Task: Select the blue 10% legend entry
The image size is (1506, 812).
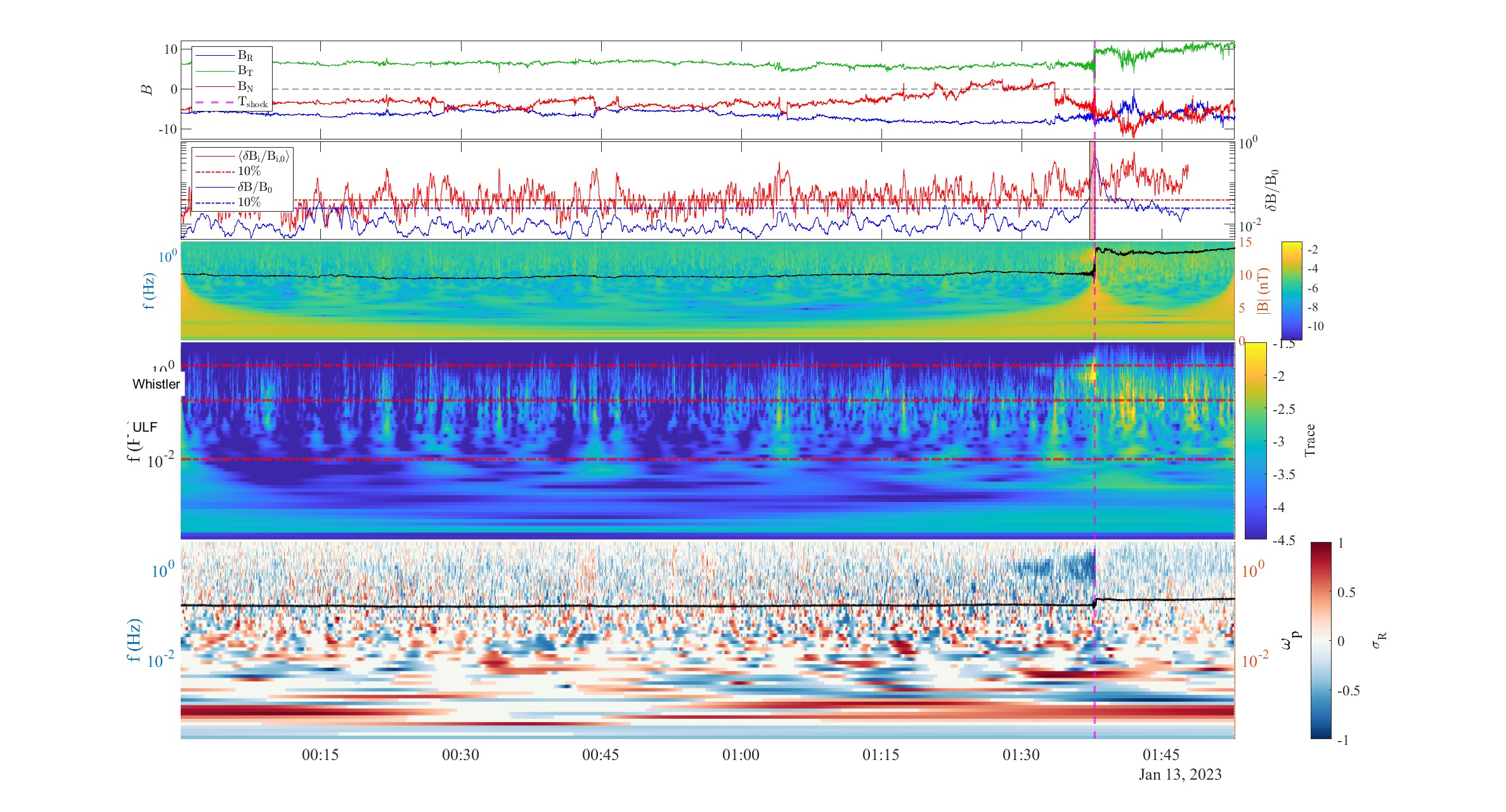Action: [x=249, y=202]
